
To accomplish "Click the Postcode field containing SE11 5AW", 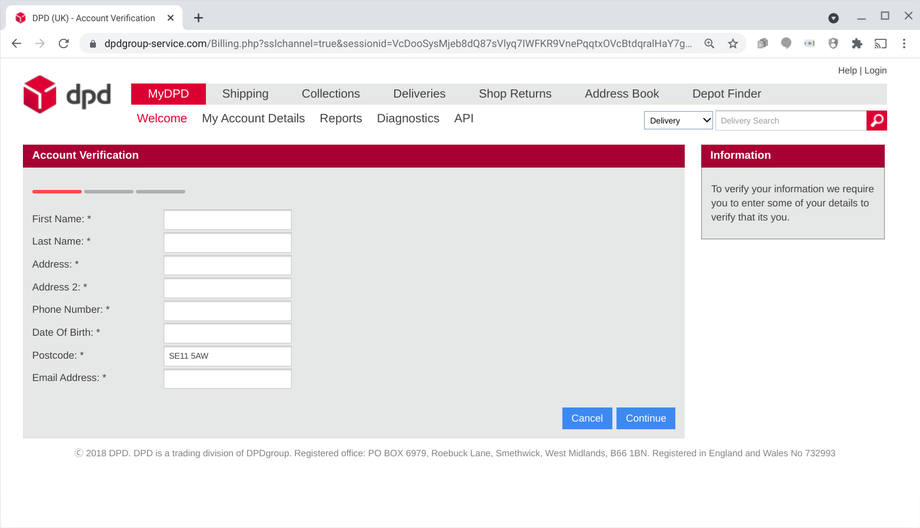I will click(228, 356).
